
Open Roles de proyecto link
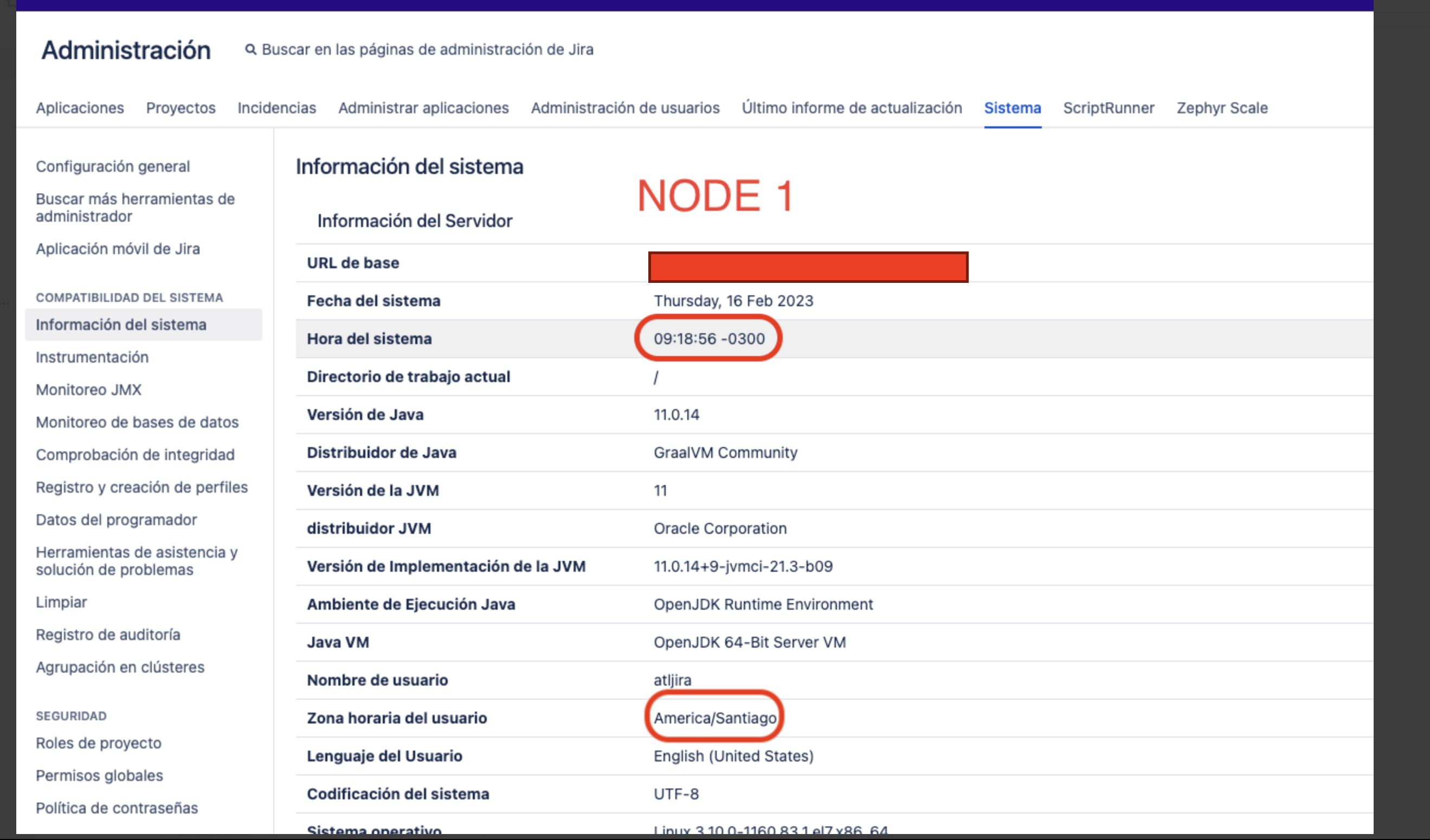pyautogui.click(x=98, y=742)
